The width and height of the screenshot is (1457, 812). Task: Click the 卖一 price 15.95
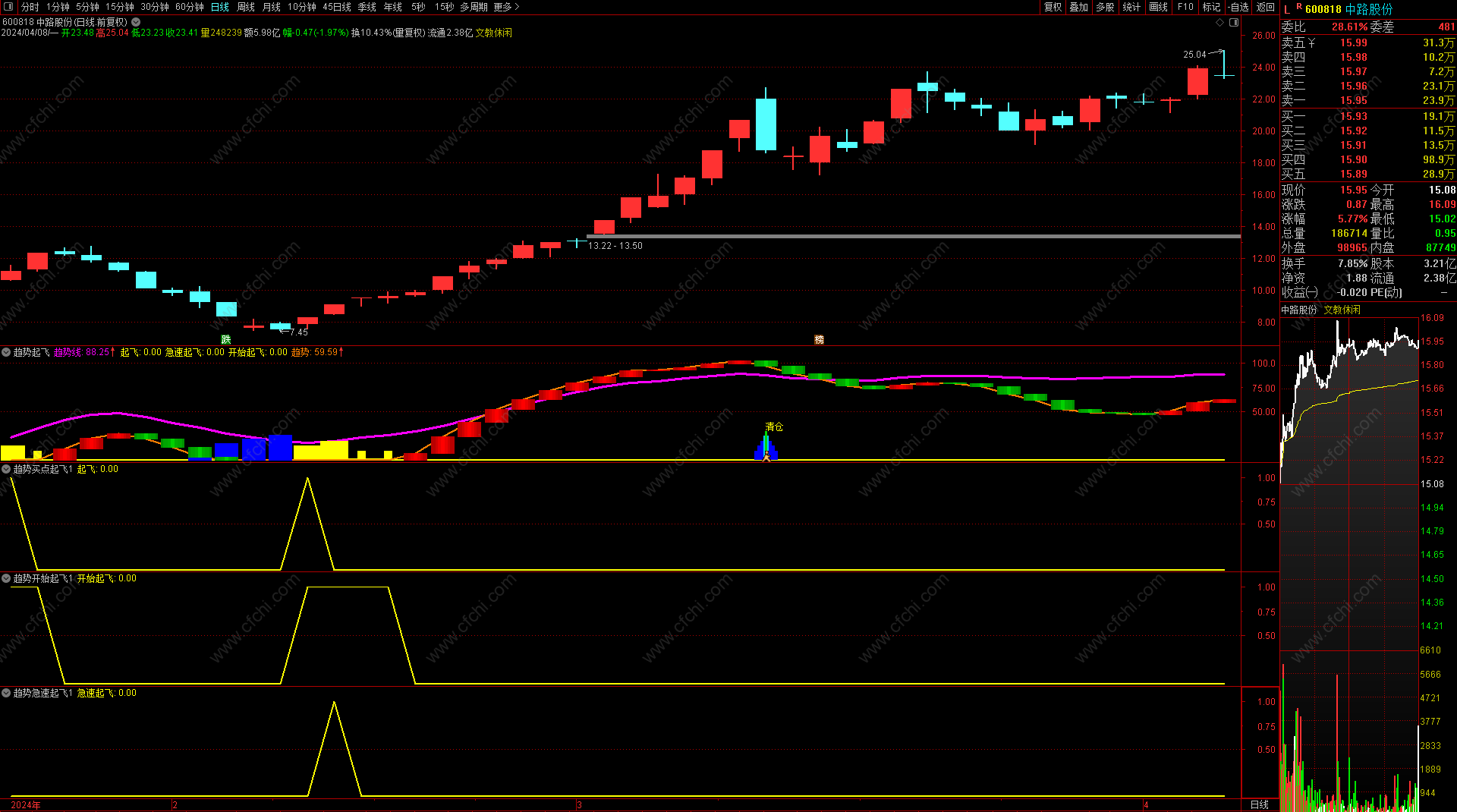(1354, 101)
